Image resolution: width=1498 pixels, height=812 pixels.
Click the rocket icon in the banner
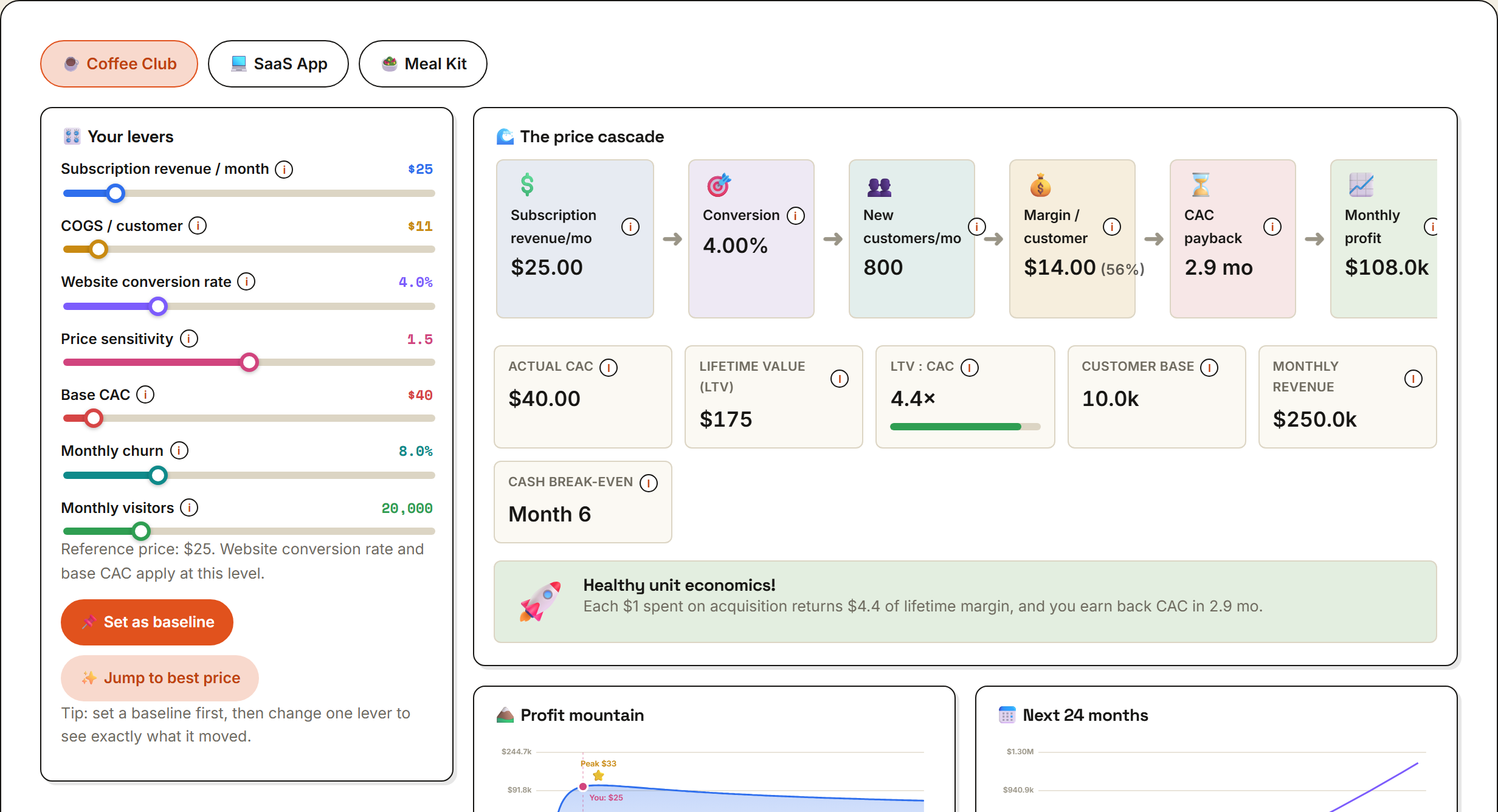[540, 601]
